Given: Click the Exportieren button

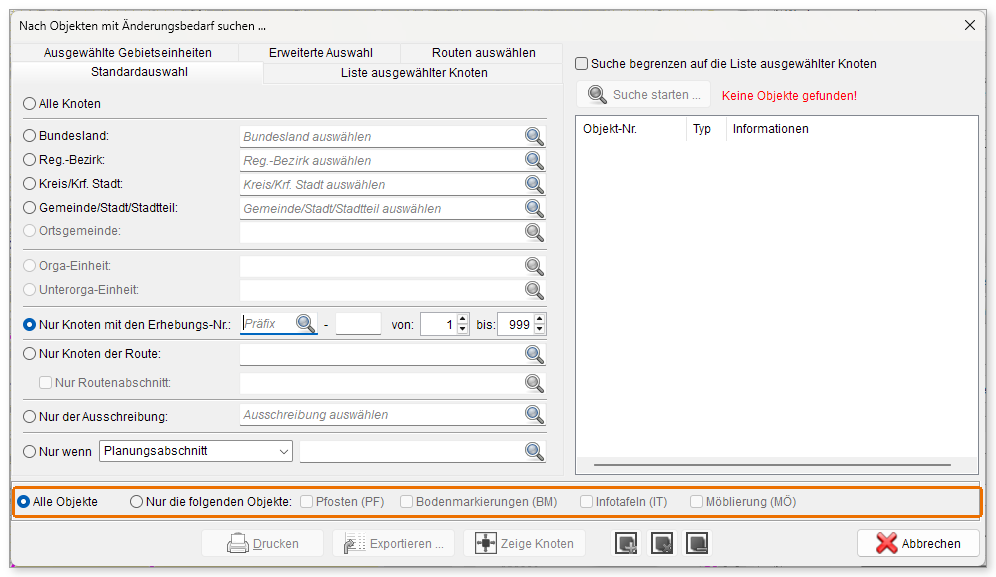Looking at the screenshot, I should click(393, 543).
